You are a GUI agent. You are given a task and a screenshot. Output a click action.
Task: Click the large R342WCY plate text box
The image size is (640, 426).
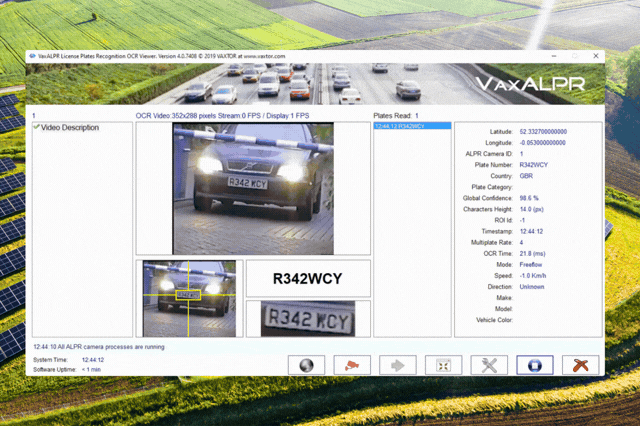click(308, 278)
